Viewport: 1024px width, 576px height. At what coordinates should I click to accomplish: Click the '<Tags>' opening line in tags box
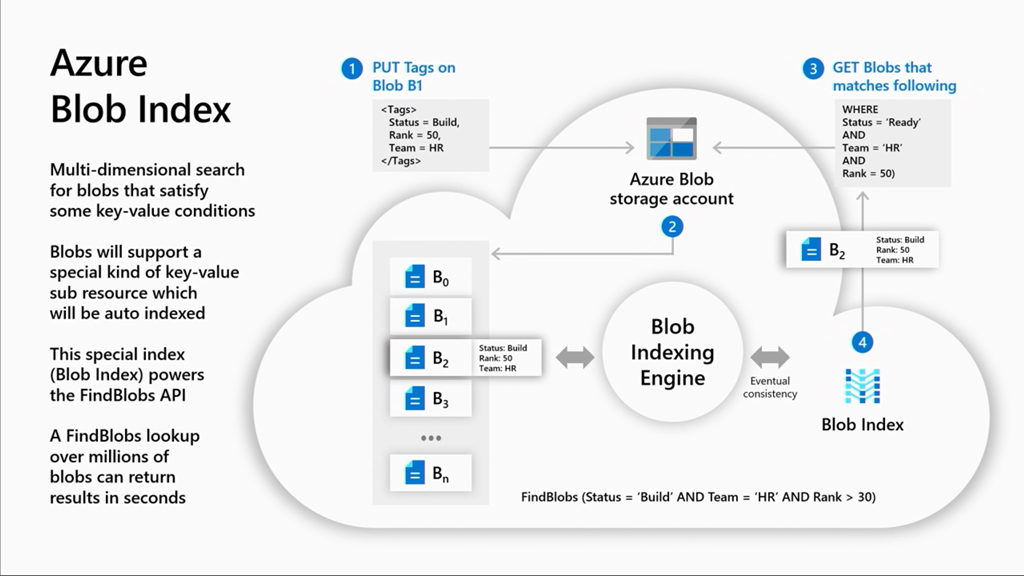pyautogui.click(x=398, y=110)
